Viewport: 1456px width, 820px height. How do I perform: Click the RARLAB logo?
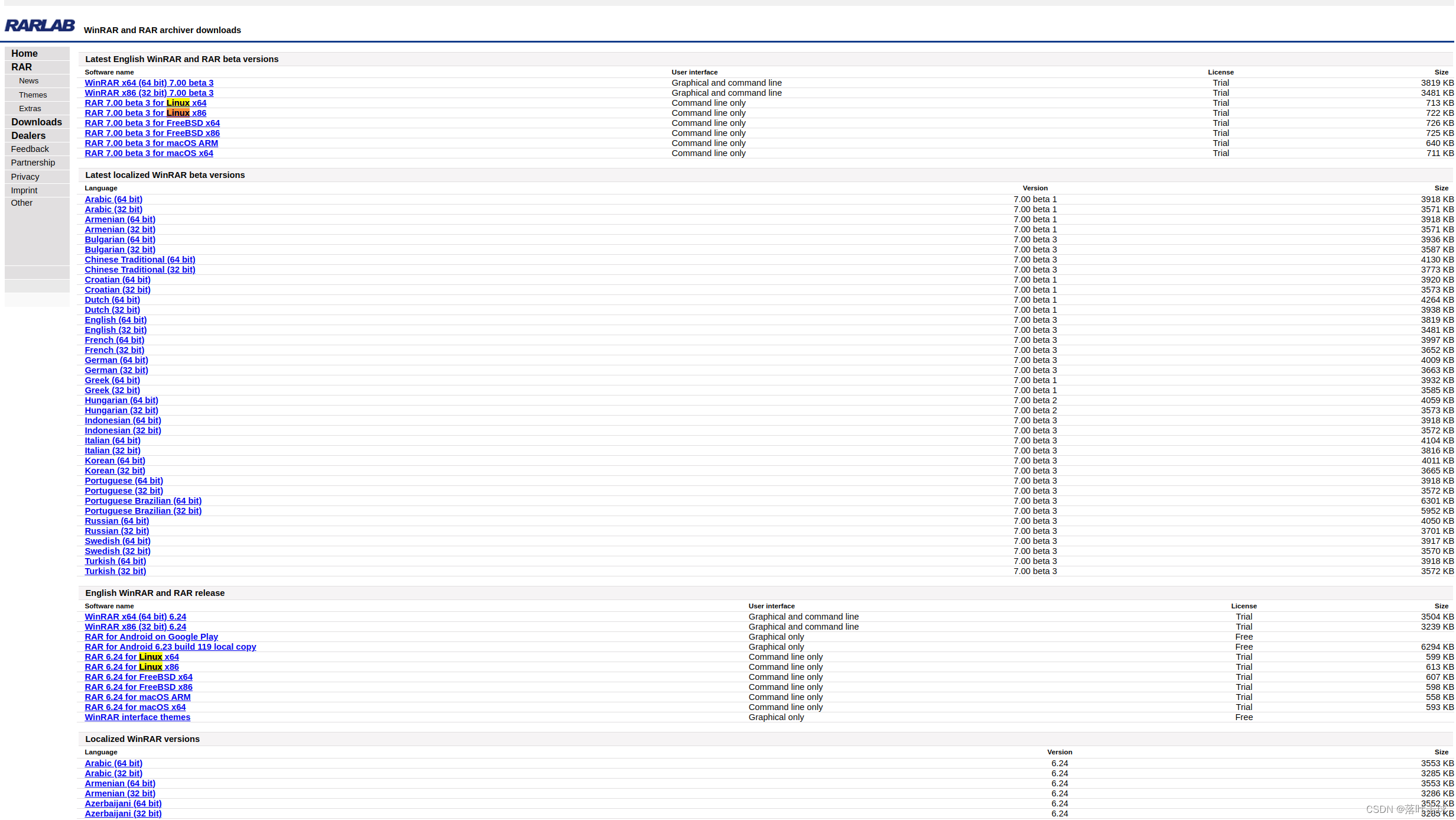(x=40, y=25)
